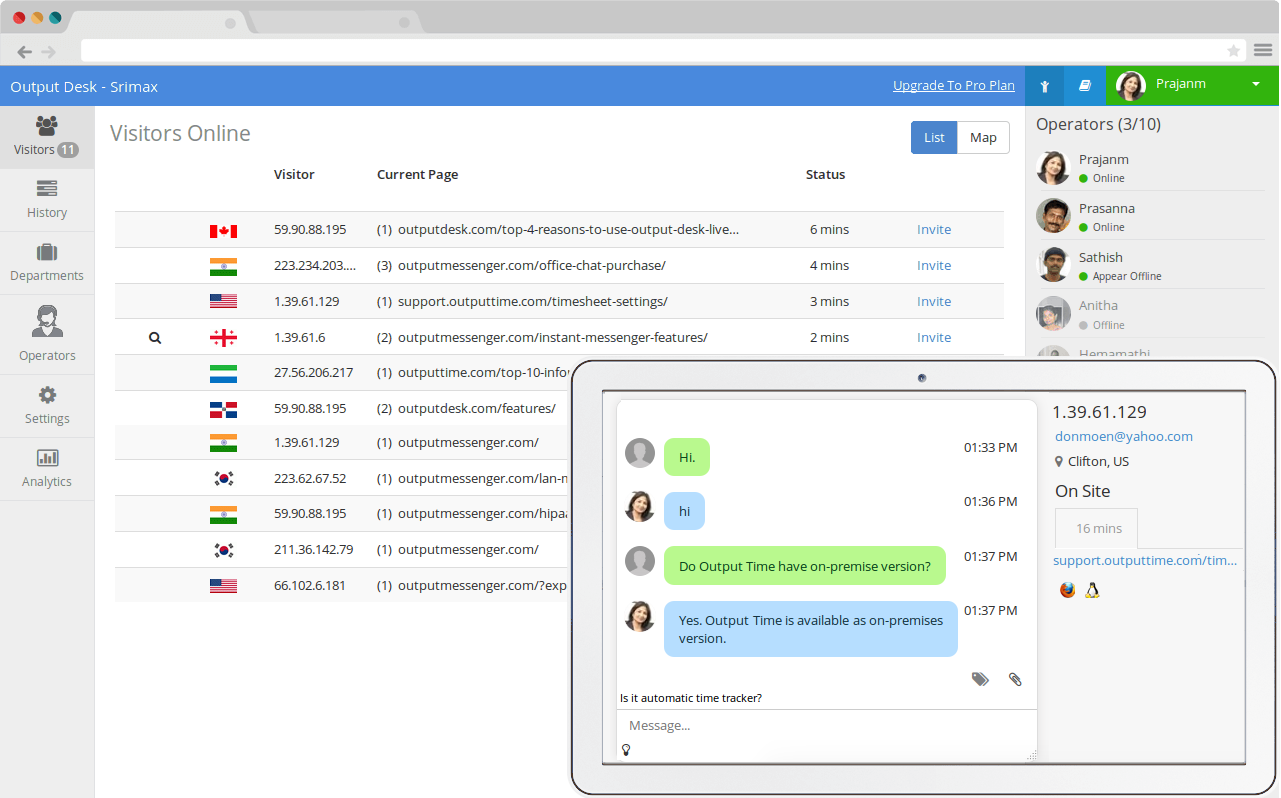The height and width of the screenshot is (798, 1281).
Task: Click the Canada flag for 59.90.88.195
Action: click(x=223, y=230)
